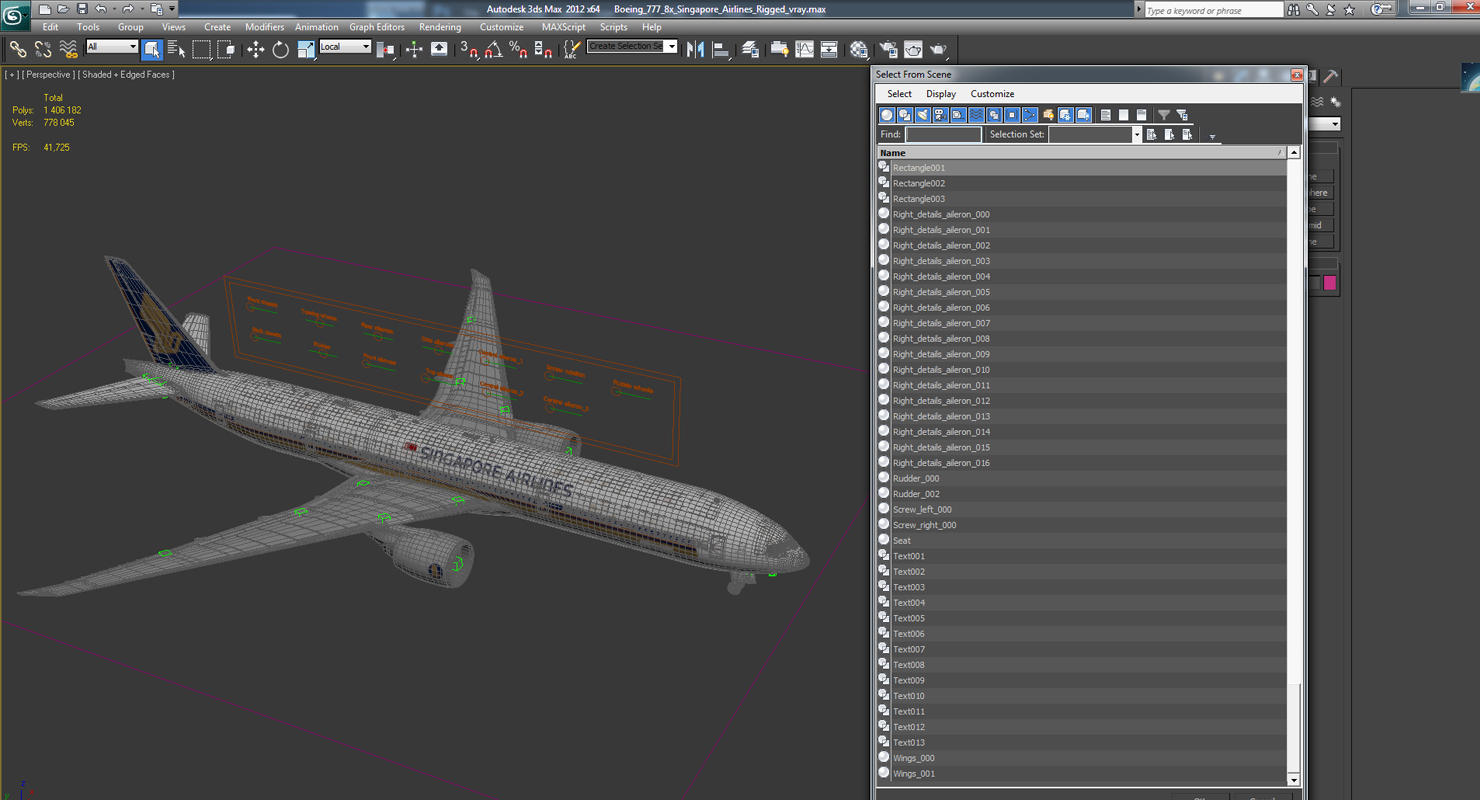Click the Use Pivot Point Center icon

[x=386, y=49]
